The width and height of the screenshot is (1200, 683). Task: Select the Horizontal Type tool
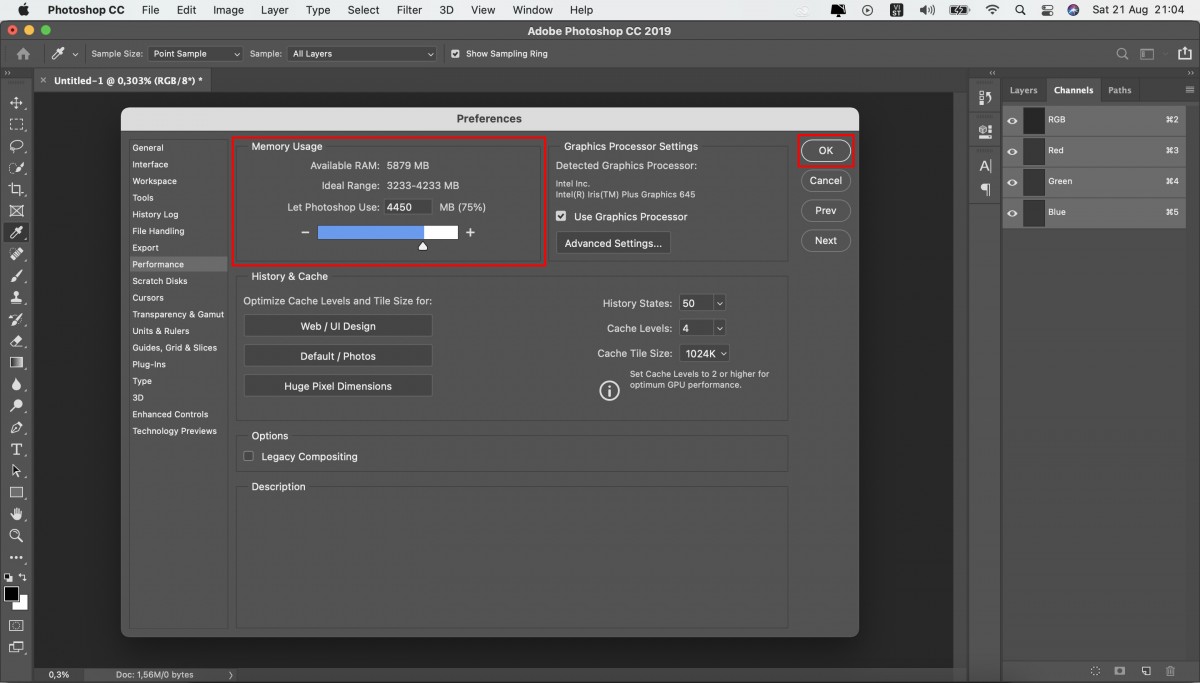[x=16, y=449]
